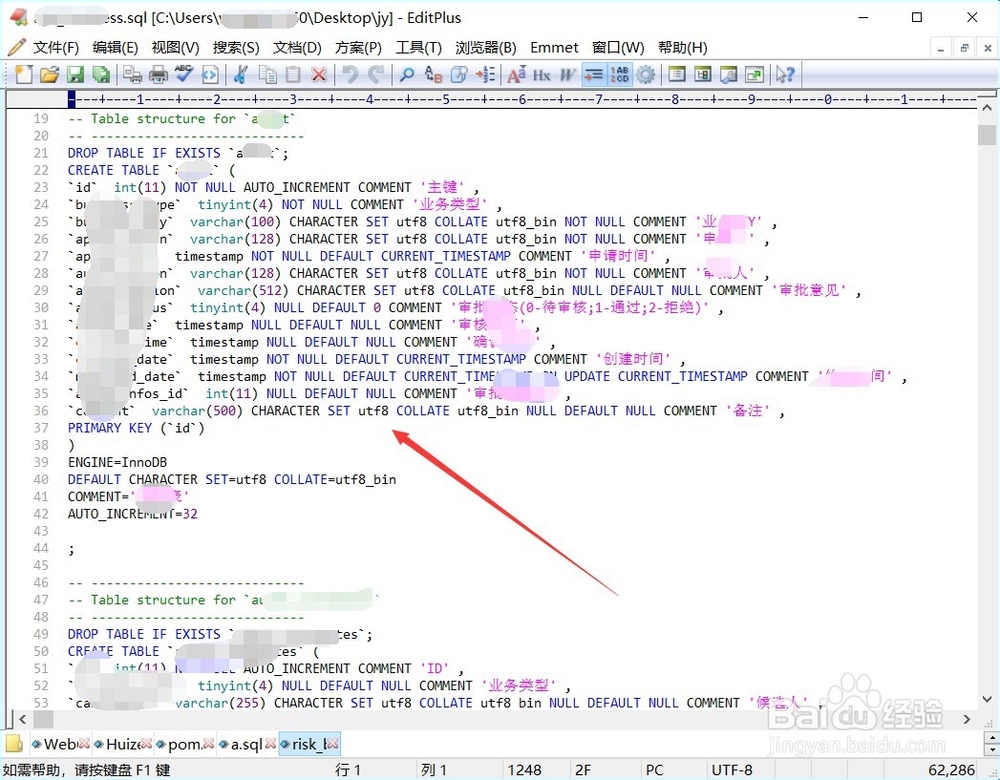Close the a.sql document tab
1000x780 pixels.
[x=270, y=744]
